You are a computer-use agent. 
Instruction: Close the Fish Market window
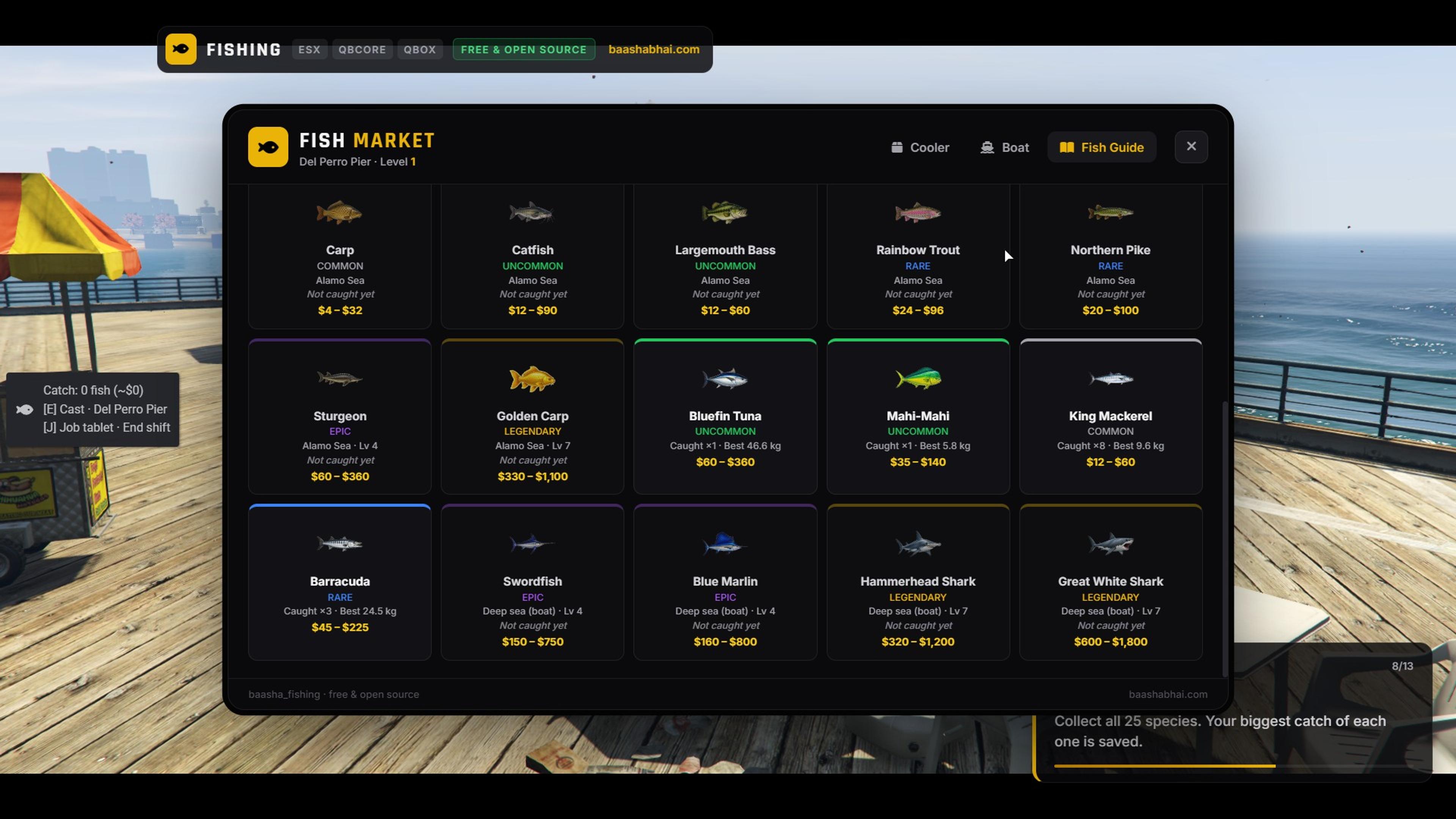click(x=1191, y=147)
